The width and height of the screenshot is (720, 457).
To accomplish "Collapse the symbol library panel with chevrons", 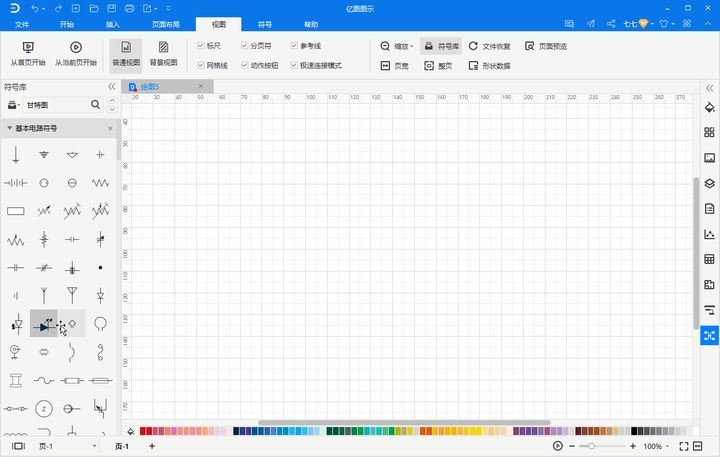I will (112, 86).
